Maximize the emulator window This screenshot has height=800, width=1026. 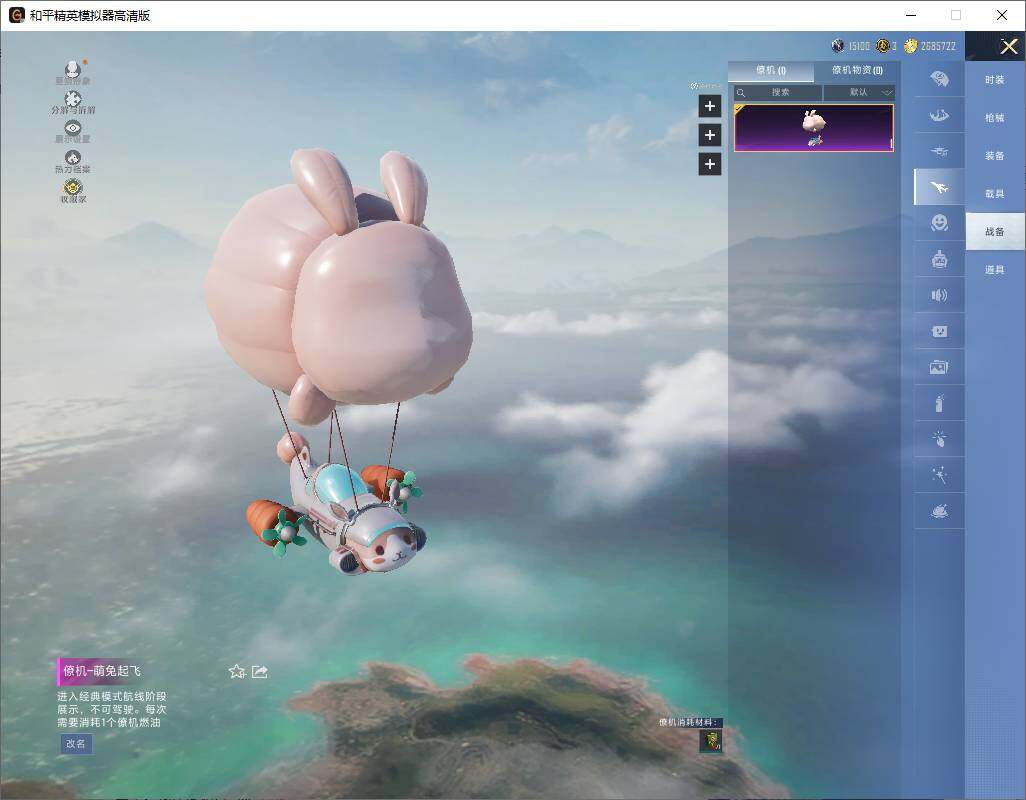pos(956,15)
